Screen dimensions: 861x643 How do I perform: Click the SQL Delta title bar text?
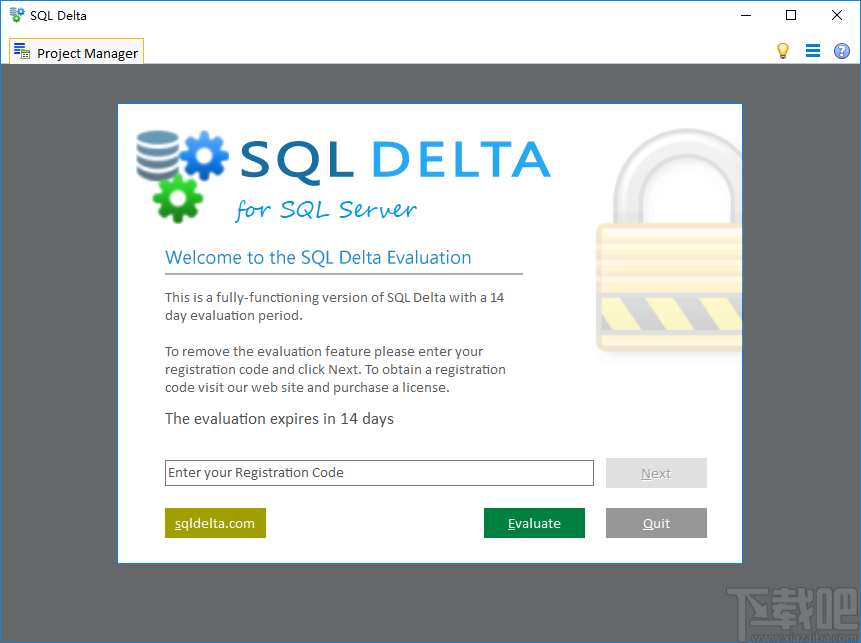click(x=57, y=14)
